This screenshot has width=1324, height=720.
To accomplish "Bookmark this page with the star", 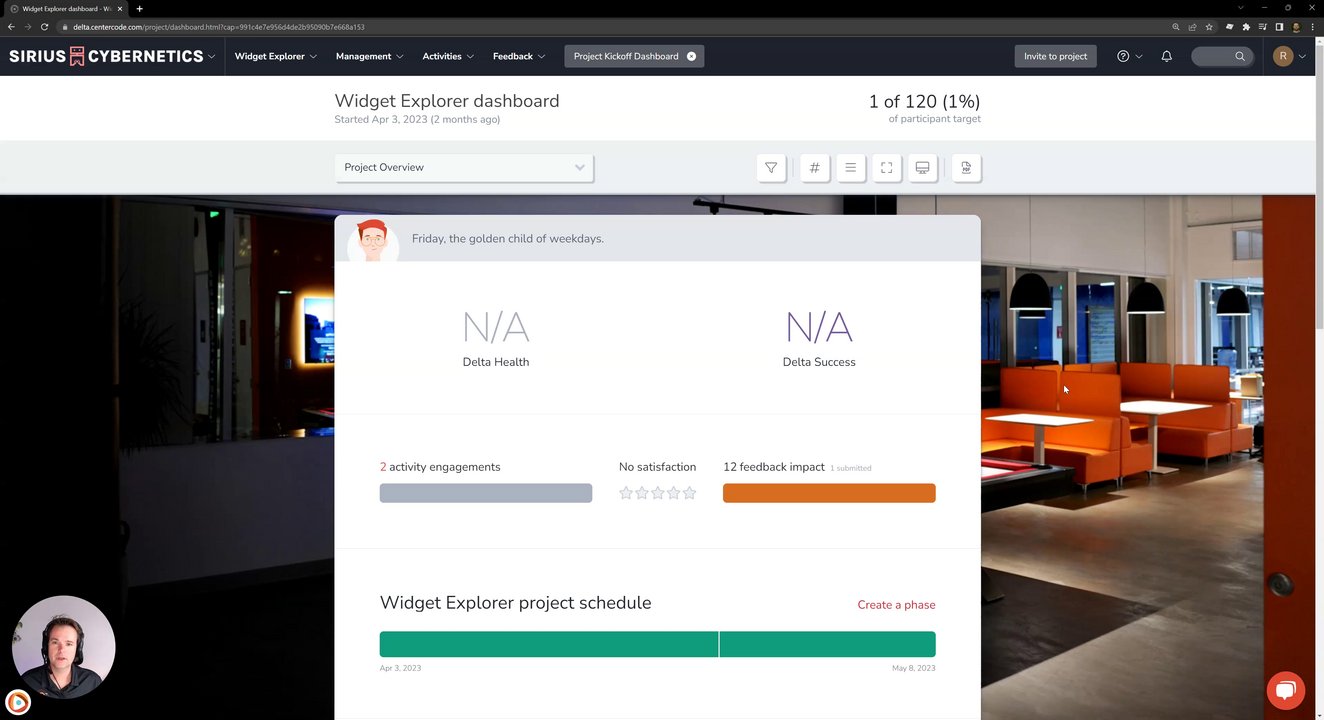I will pyautogui.click(x=1209, y=27).
